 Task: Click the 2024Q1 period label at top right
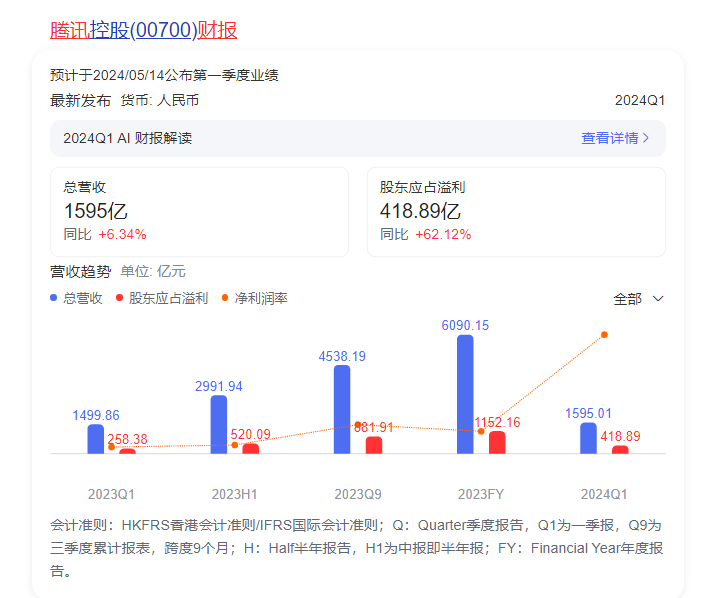pyautogui.click(x=640, y=100)
